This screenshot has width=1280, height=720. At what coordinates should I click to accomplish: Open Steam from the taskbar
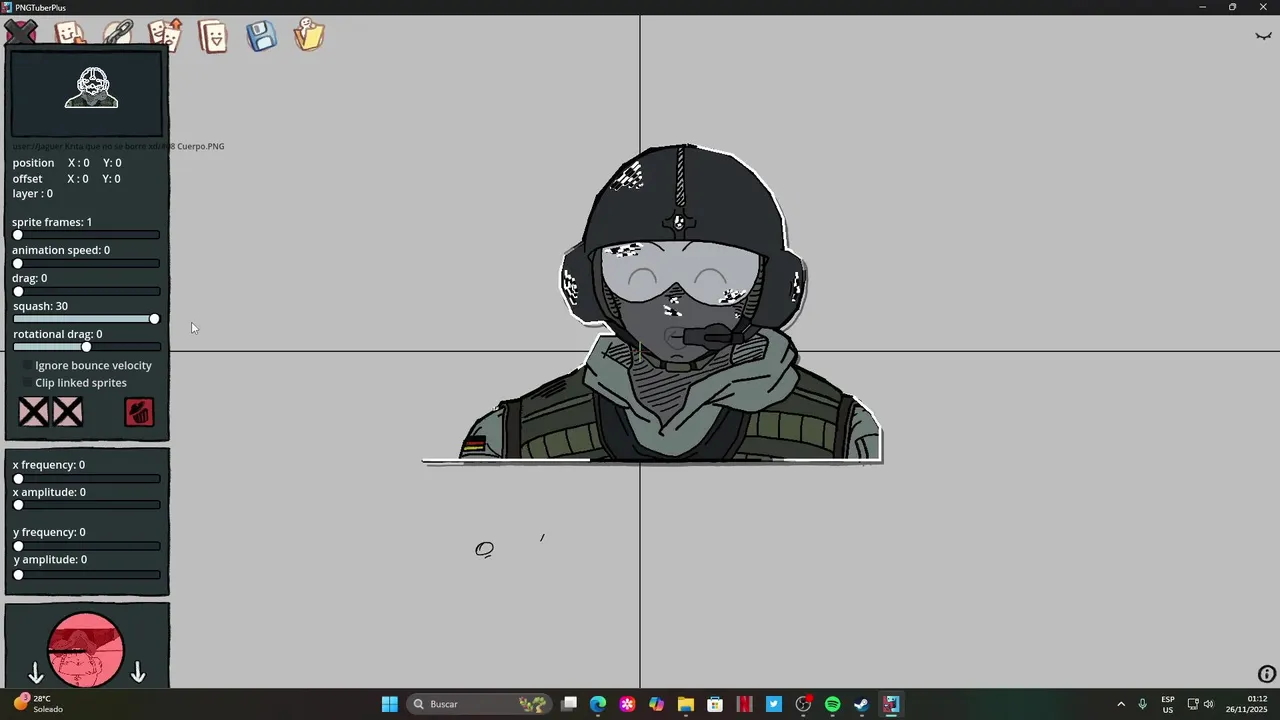[861, 704]
